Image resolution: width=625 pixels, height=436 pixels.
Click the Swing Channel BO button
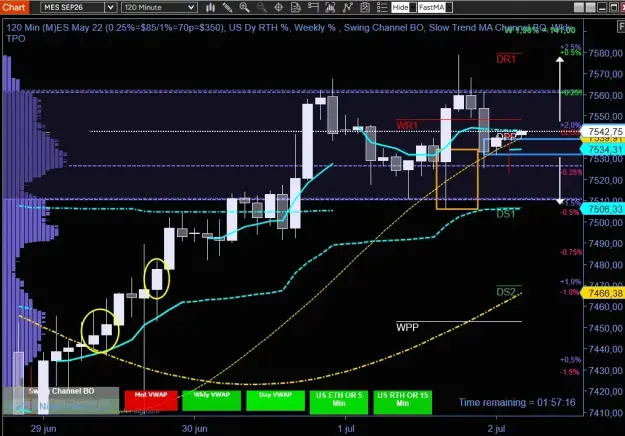(x=61, y=392)
